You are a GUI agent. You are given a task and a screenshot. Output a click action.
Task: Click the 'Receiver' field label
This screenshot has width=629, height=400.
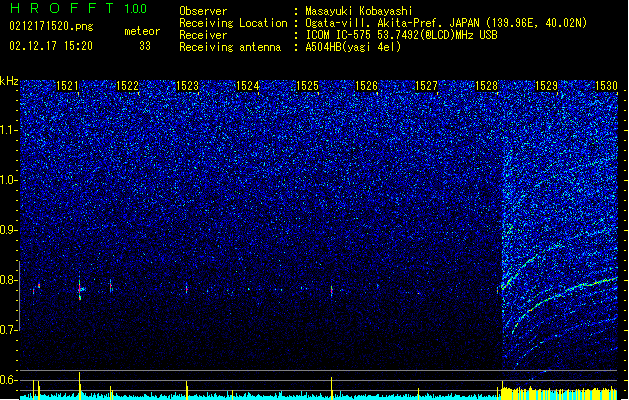pos(203,35)
